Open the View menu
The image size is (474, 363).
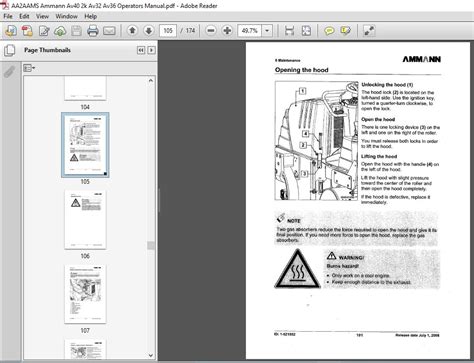(x=42, y=16)
